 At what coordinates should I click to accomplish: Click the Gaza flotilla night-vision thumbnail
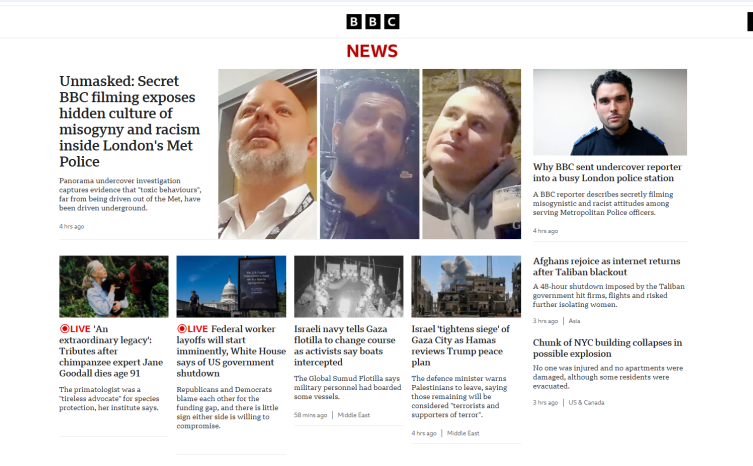pos(349,286)
